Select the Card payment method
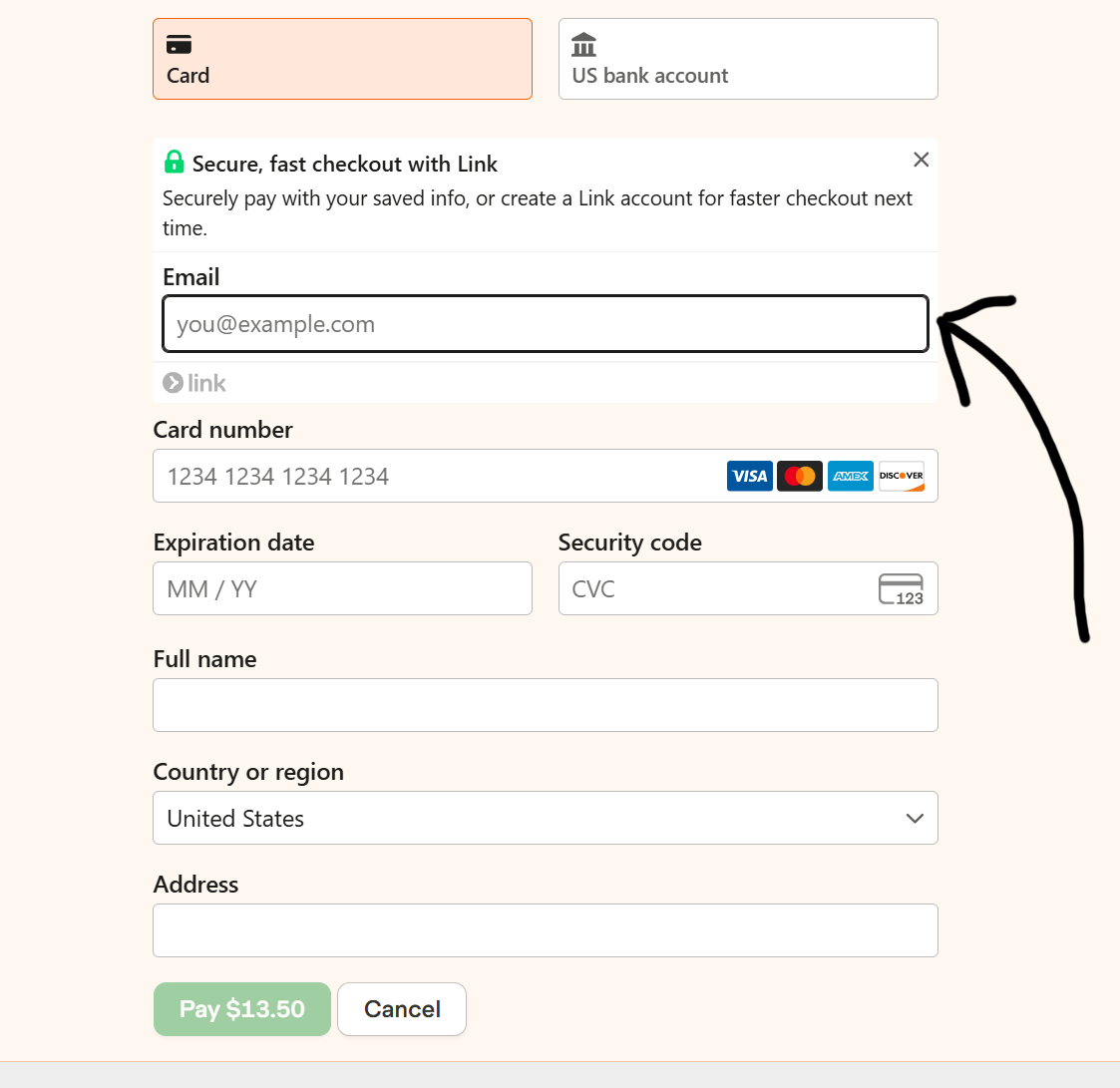 (342, 58)
